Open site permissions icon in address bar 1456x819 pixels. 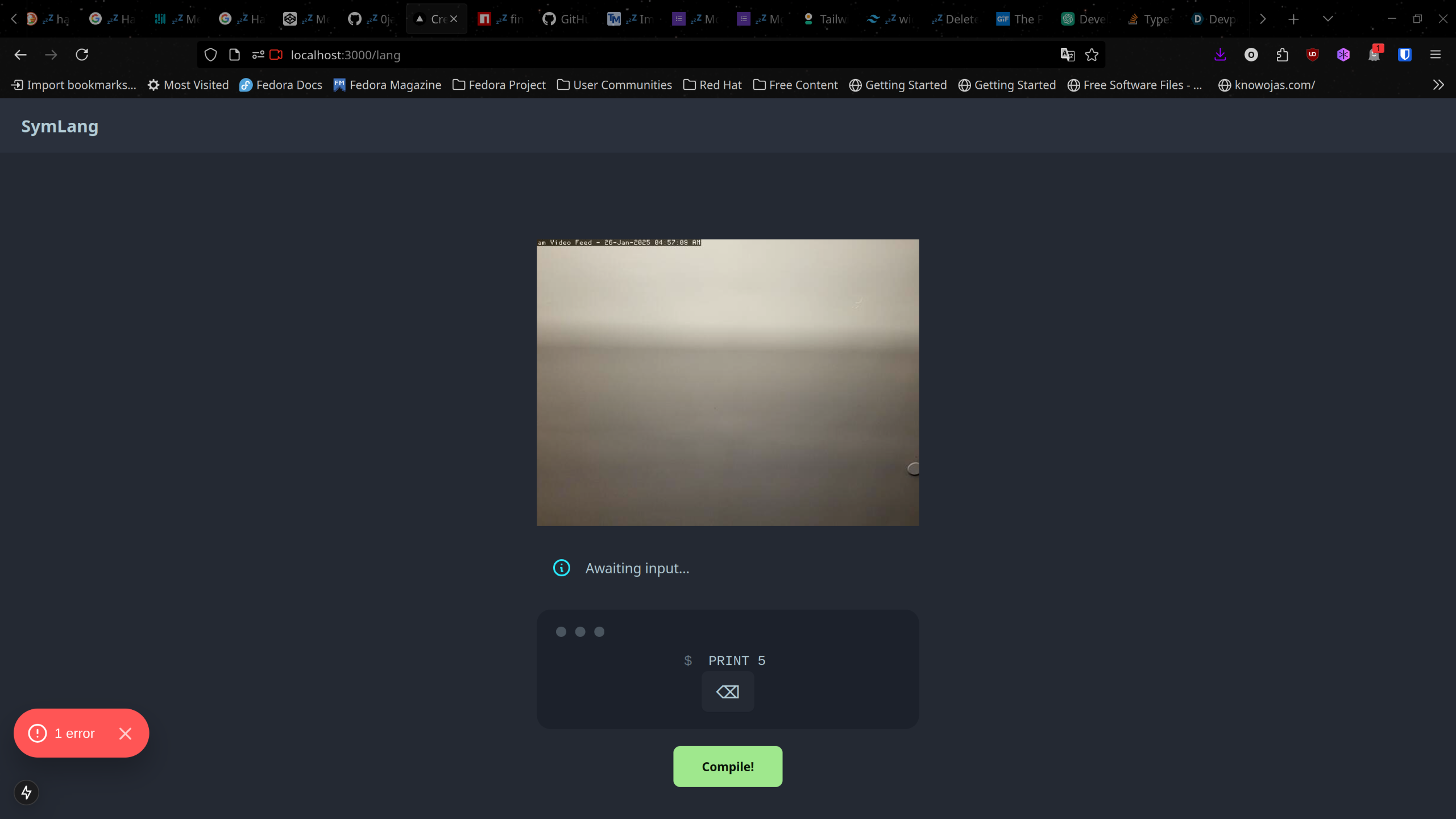click(258, 55)
